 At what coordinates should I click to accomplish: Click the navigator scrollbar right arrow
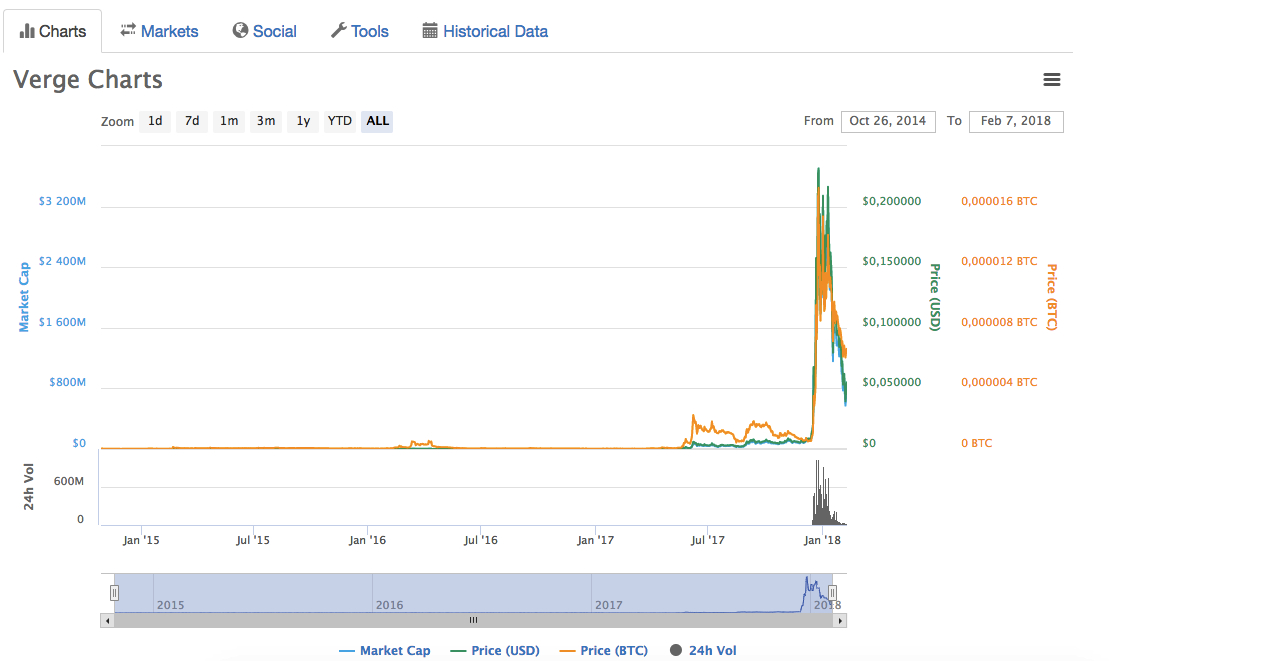tap(840, 621)
